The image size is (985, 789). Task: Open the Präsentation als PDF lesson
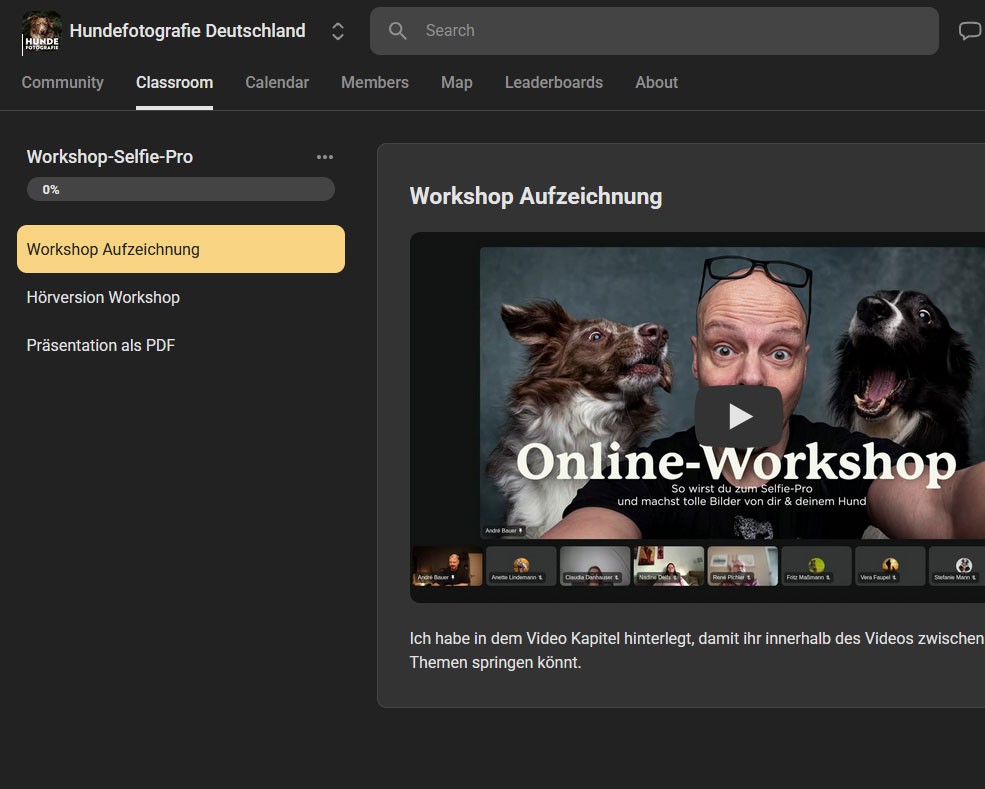pyautogui.click(x=101, y=345)
